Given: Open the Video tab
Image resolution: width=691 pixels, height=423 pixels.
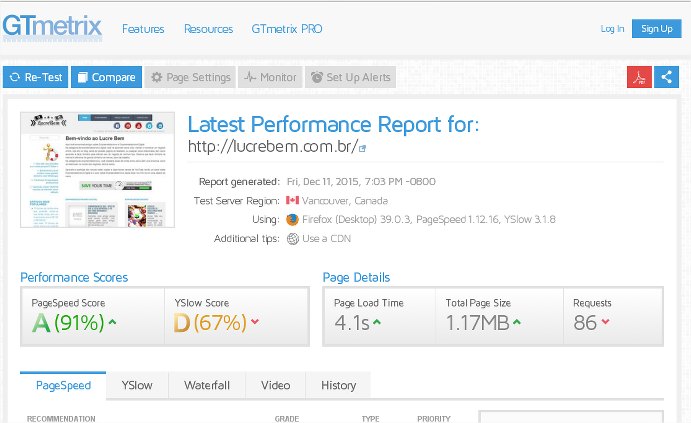Looking at the screenshot, I should coord(275,386).
